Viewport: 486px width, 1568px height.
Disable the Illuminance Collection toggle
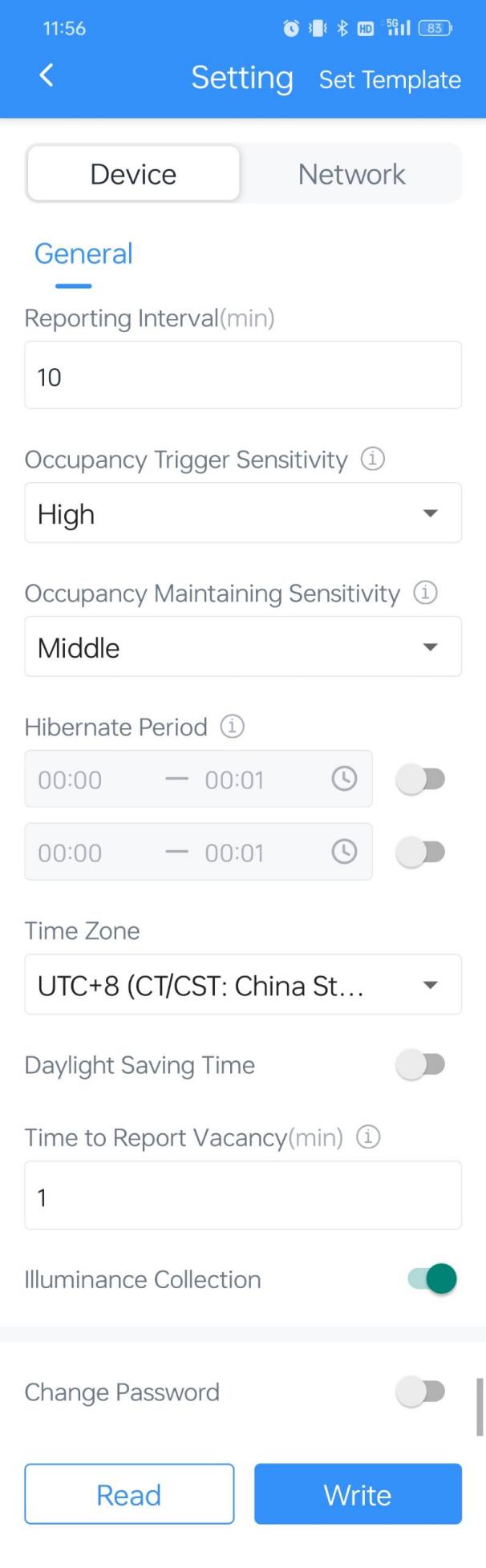pyautogui.click(x=432, y=1278)
